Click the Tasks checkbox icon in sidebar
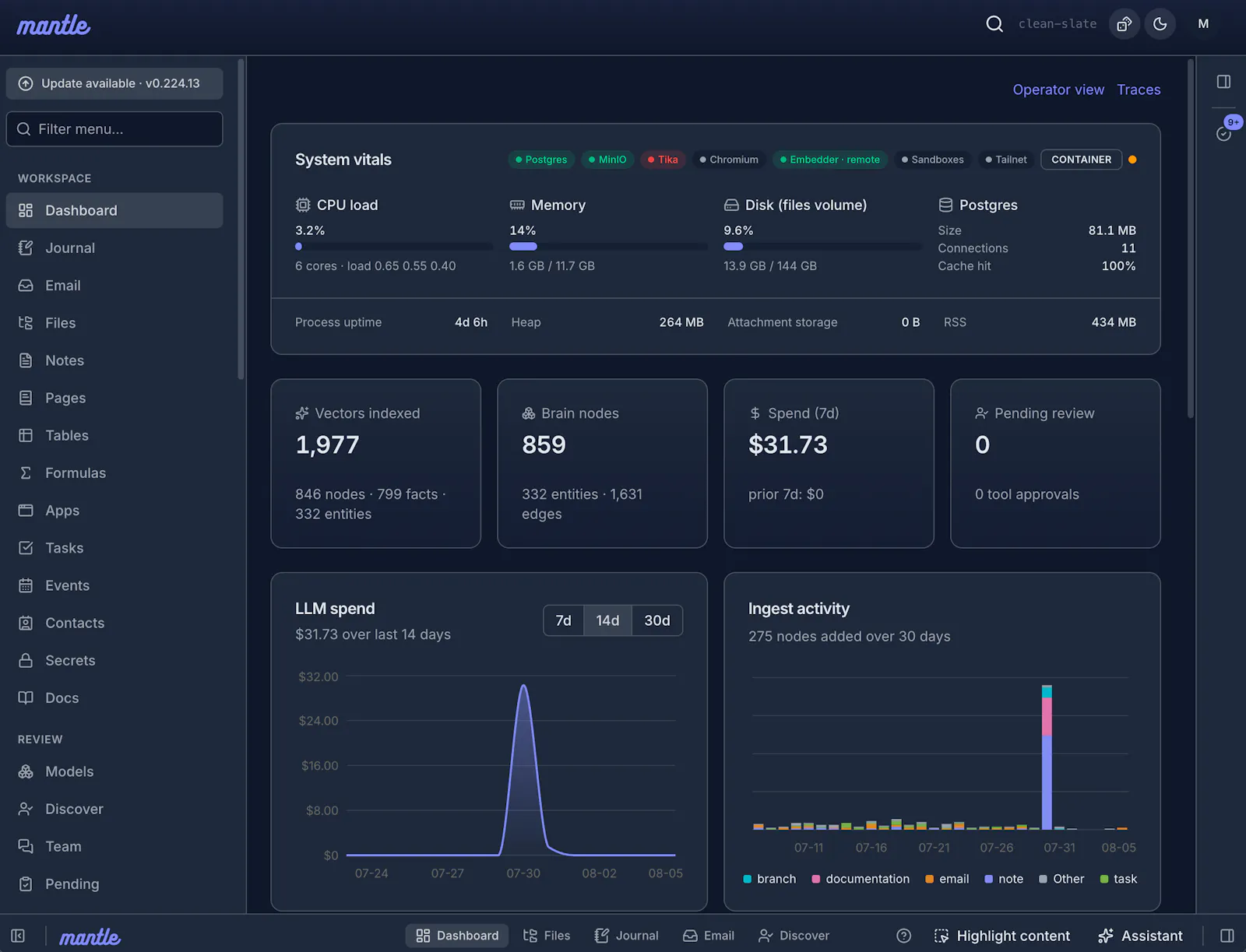This screenshot has height=952, width=1246. (x=26, y=548)
